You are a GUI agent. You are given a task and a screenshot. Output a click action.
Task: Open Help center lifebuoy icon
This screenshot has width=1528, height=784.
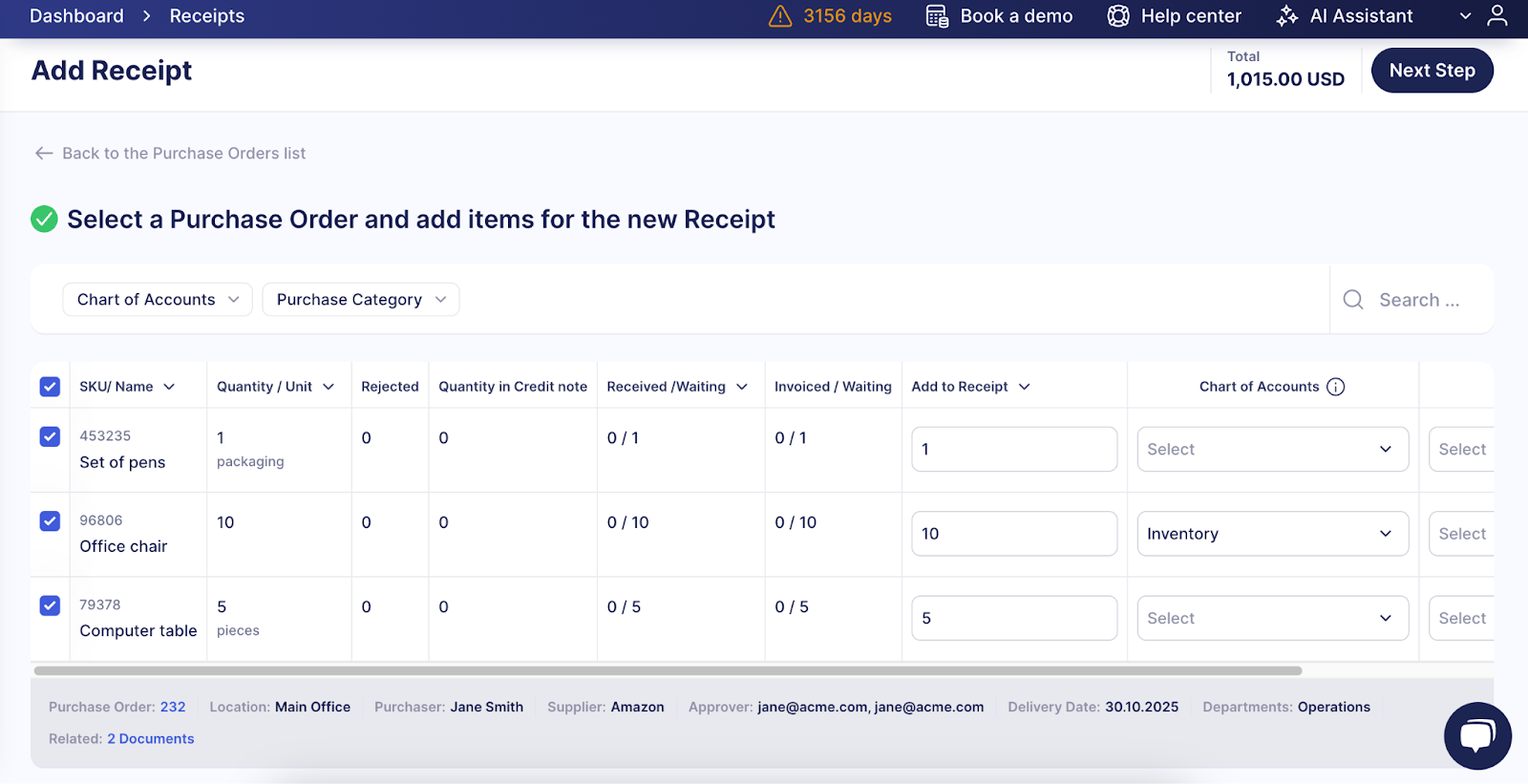coord(1117,16)
